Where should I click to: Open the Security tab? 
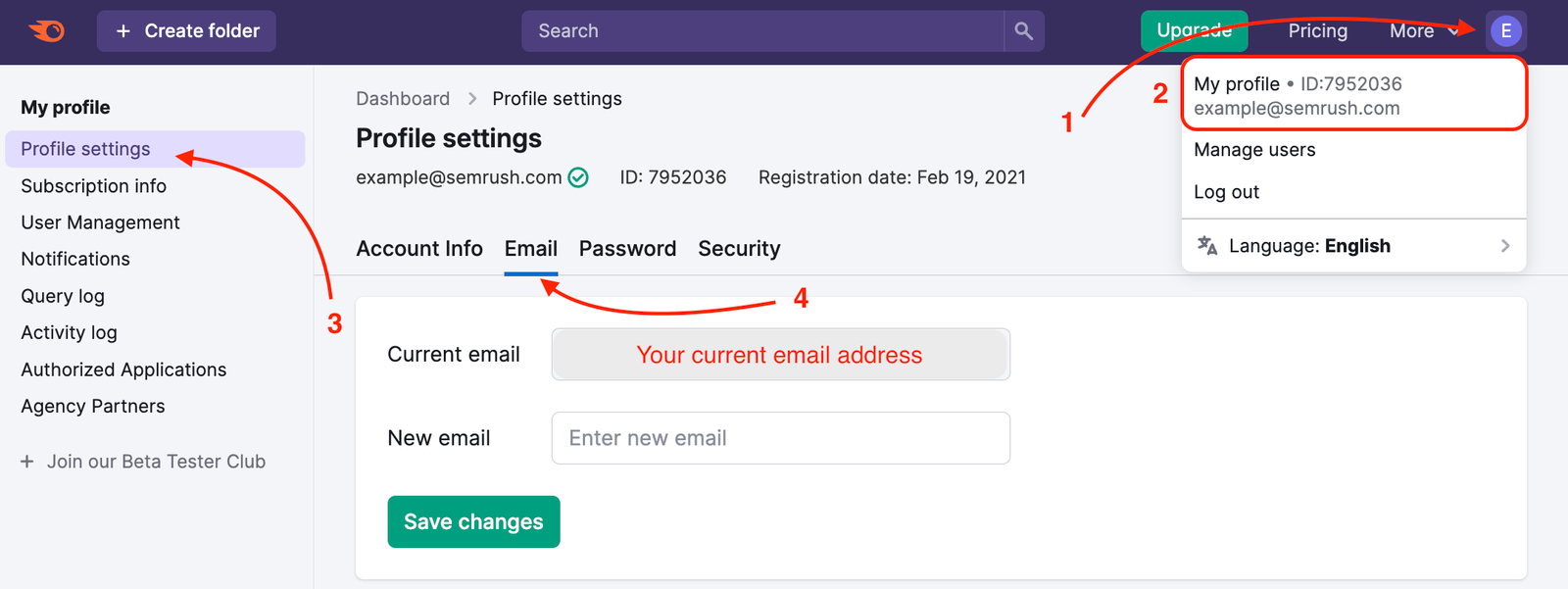coord(739,248)
